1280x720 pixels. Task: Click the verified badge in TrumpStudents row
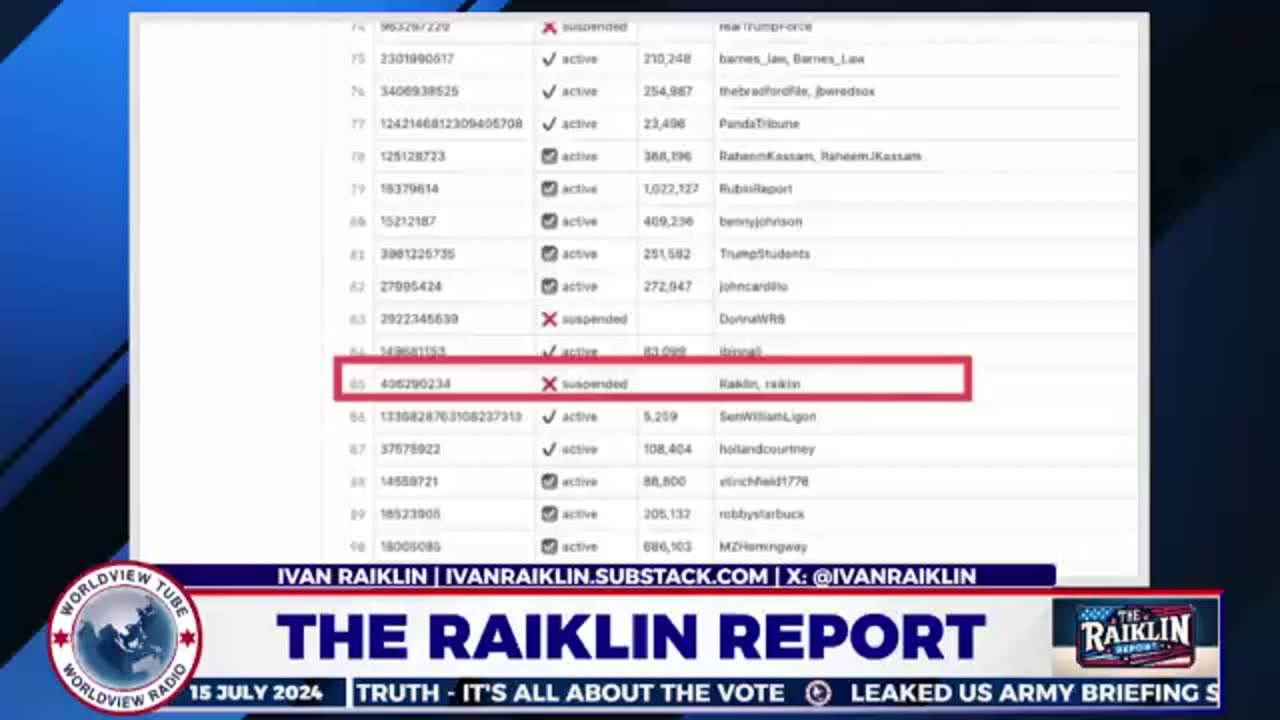tap(549, 254)
